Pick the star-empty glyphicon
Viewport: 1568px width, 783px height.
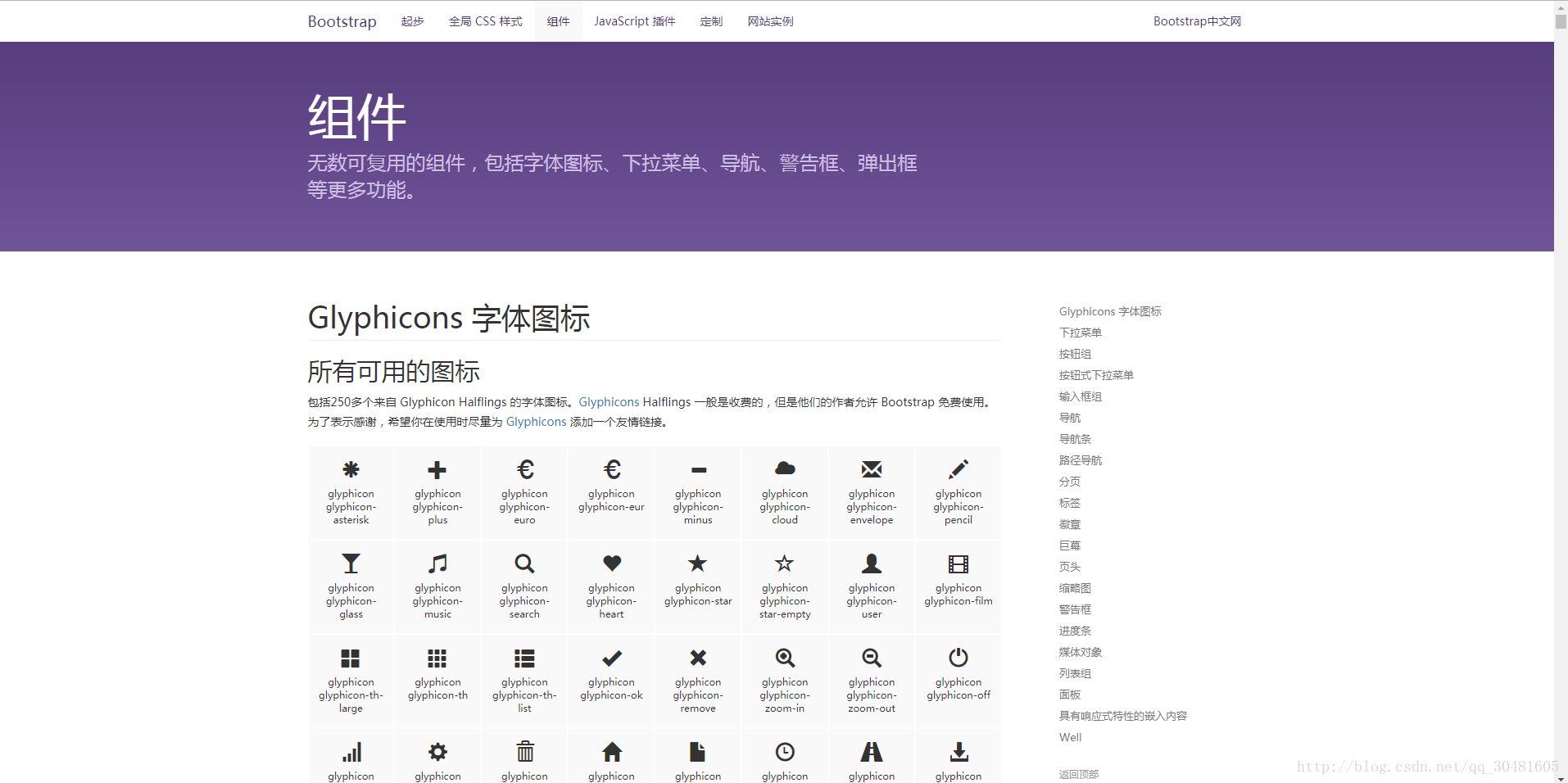point(785,563)
